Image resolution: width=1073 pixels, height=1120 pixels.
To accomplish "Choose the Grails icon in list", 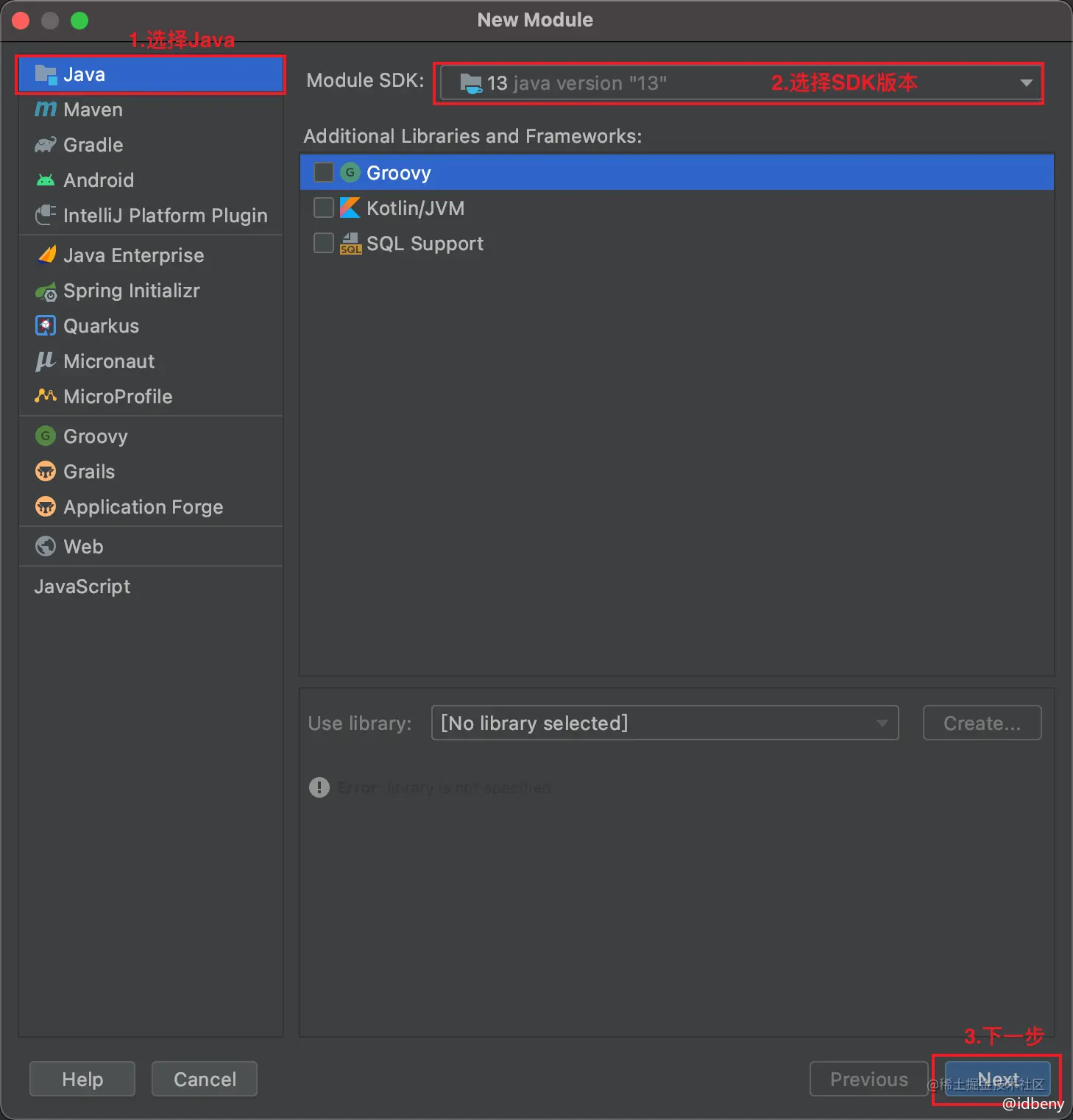I will click(x=46, y=472).
